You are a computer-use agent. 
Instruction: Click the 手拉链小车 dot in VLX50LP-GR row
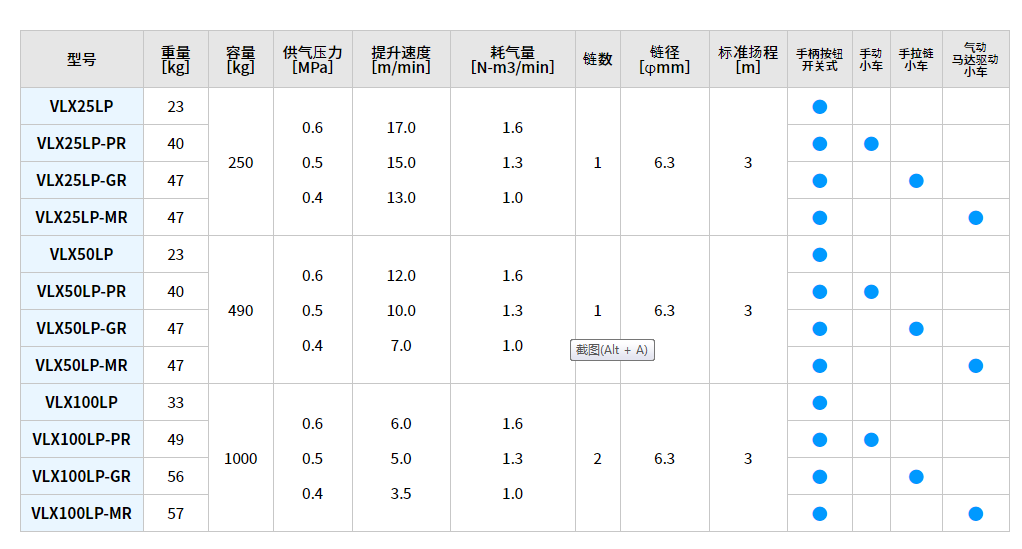point(916,329)
